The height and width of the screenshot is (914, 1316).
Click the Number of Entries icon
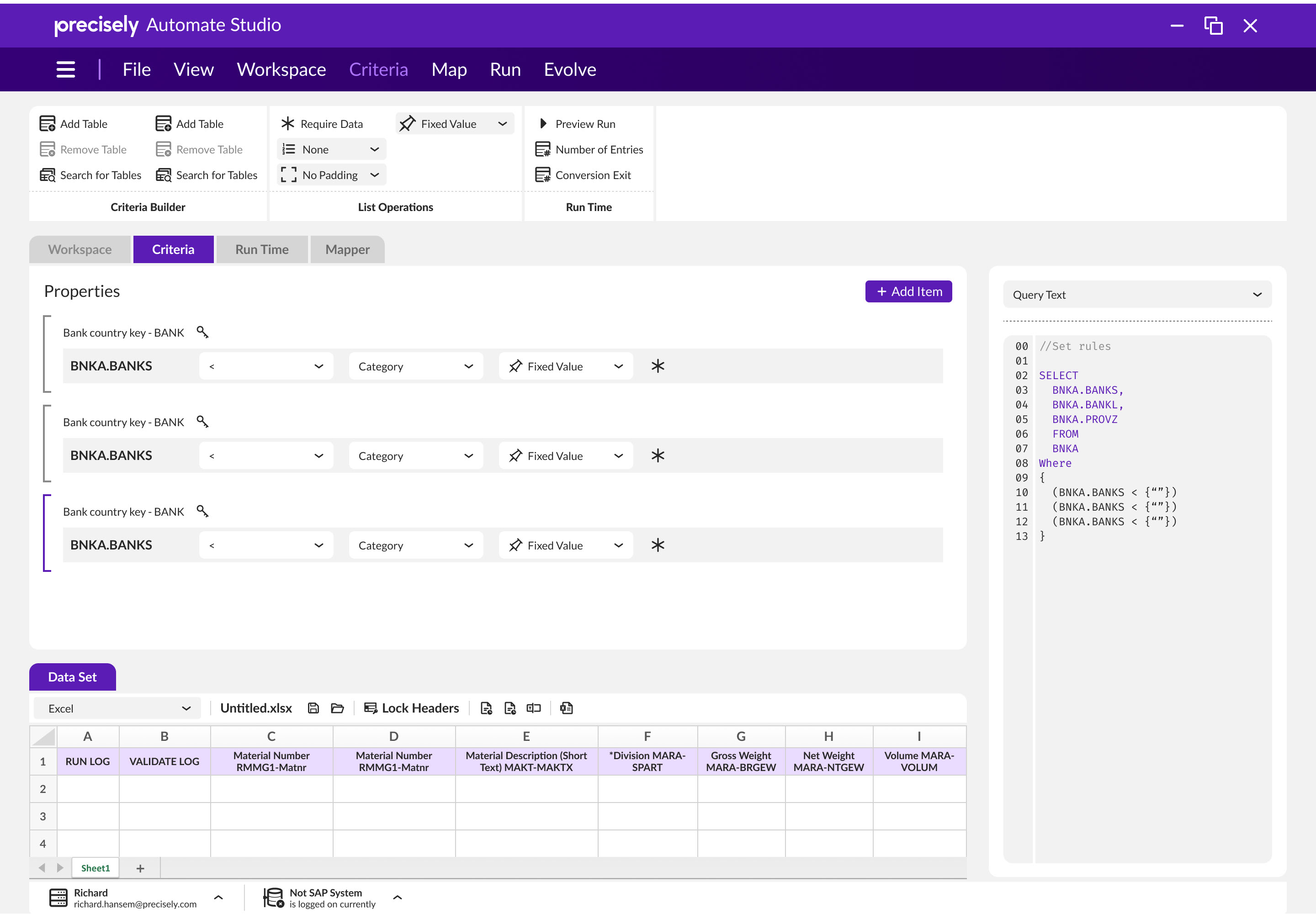point(542,149)
